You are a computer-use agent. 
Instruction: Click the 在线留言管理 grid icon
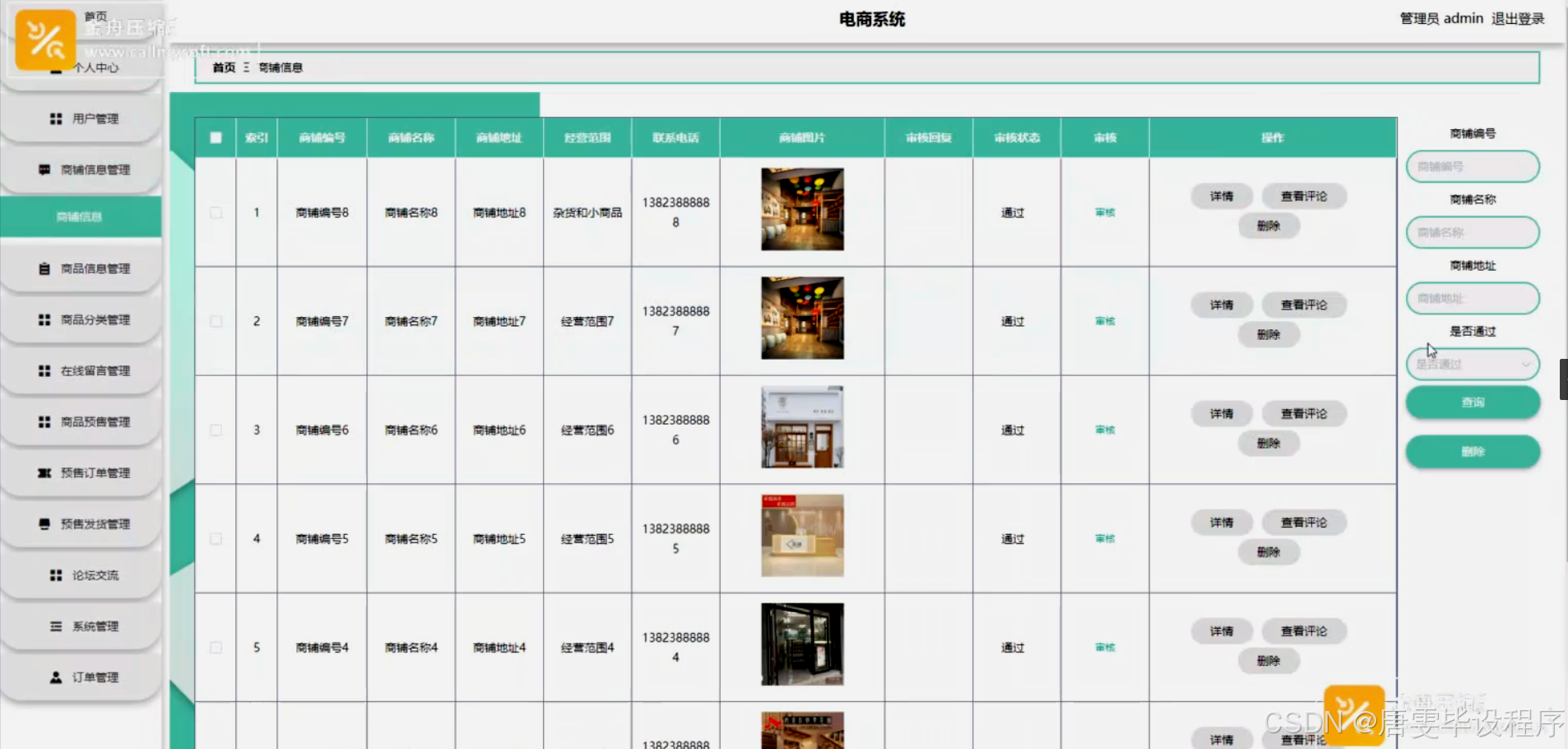44,370
